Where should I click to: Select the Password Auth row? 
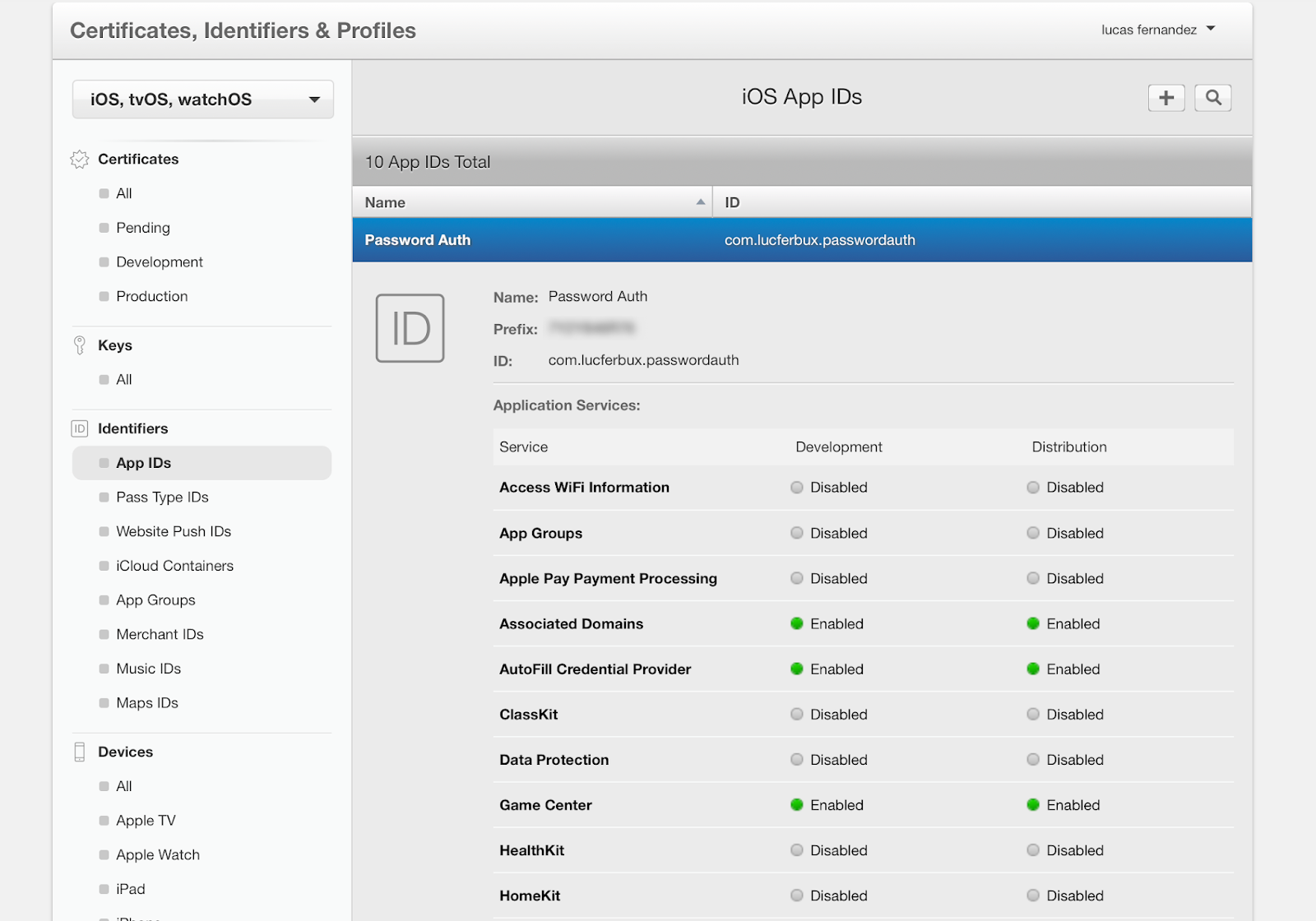801,240
